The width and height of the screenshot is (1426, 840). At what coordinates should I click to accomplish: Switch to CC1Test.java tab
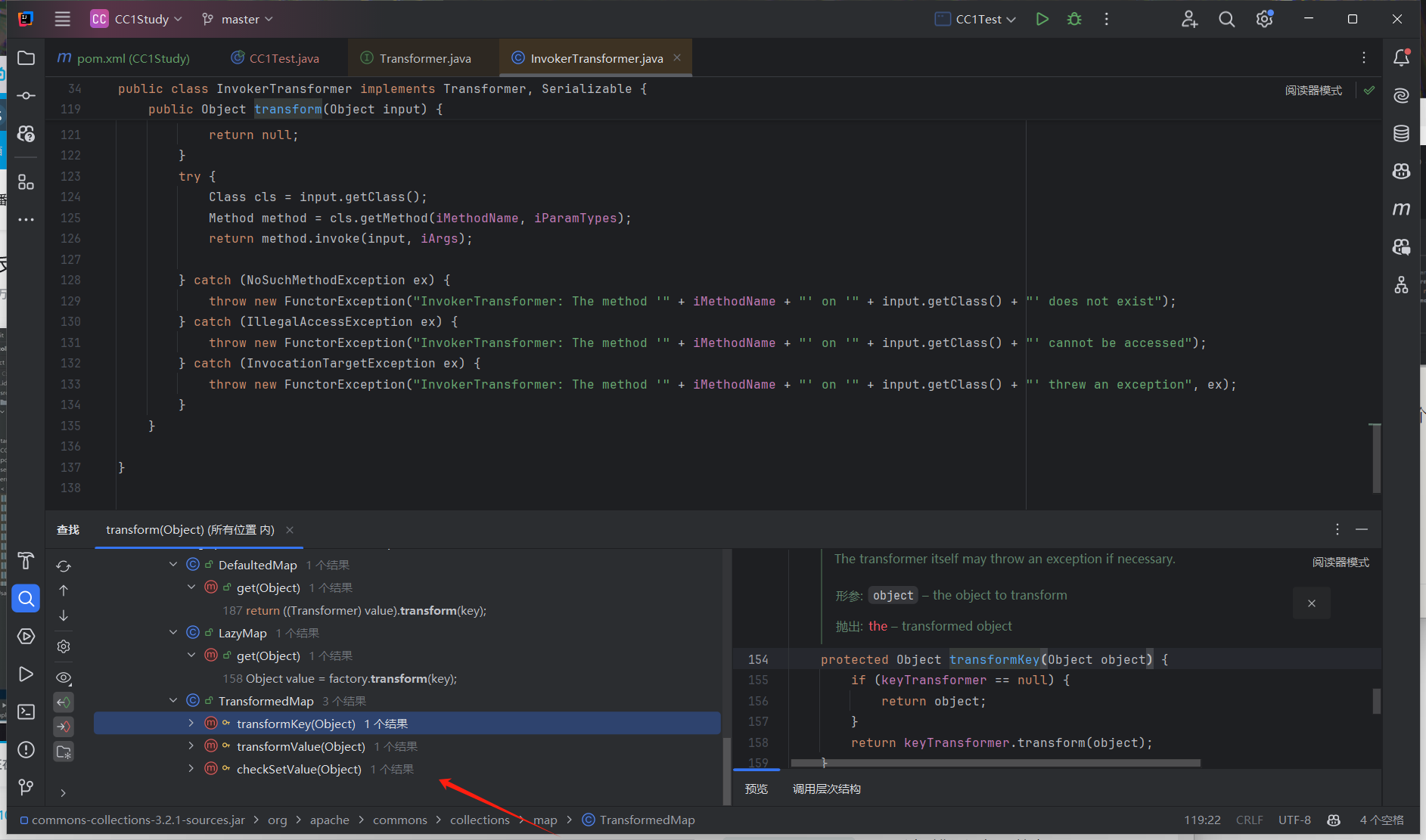[275, 58]
